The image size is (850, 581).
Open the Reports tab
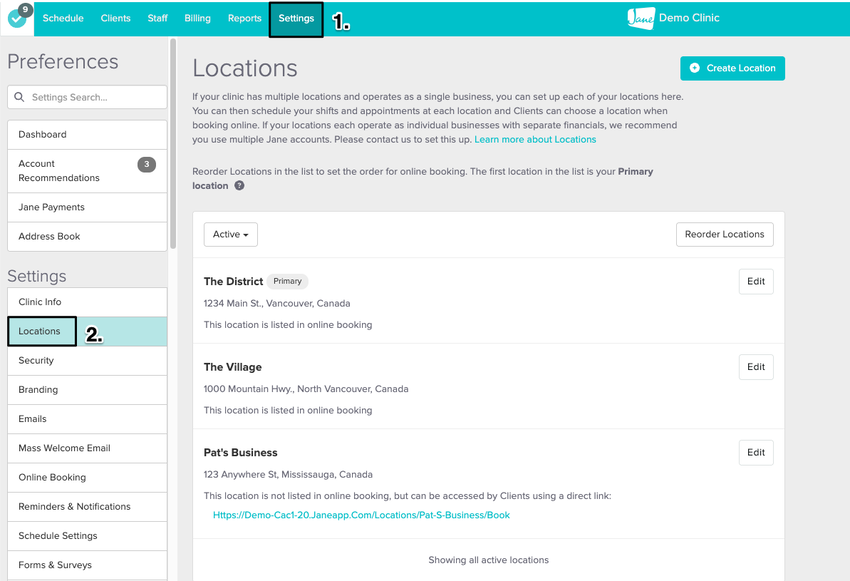[x=244, y=18]
